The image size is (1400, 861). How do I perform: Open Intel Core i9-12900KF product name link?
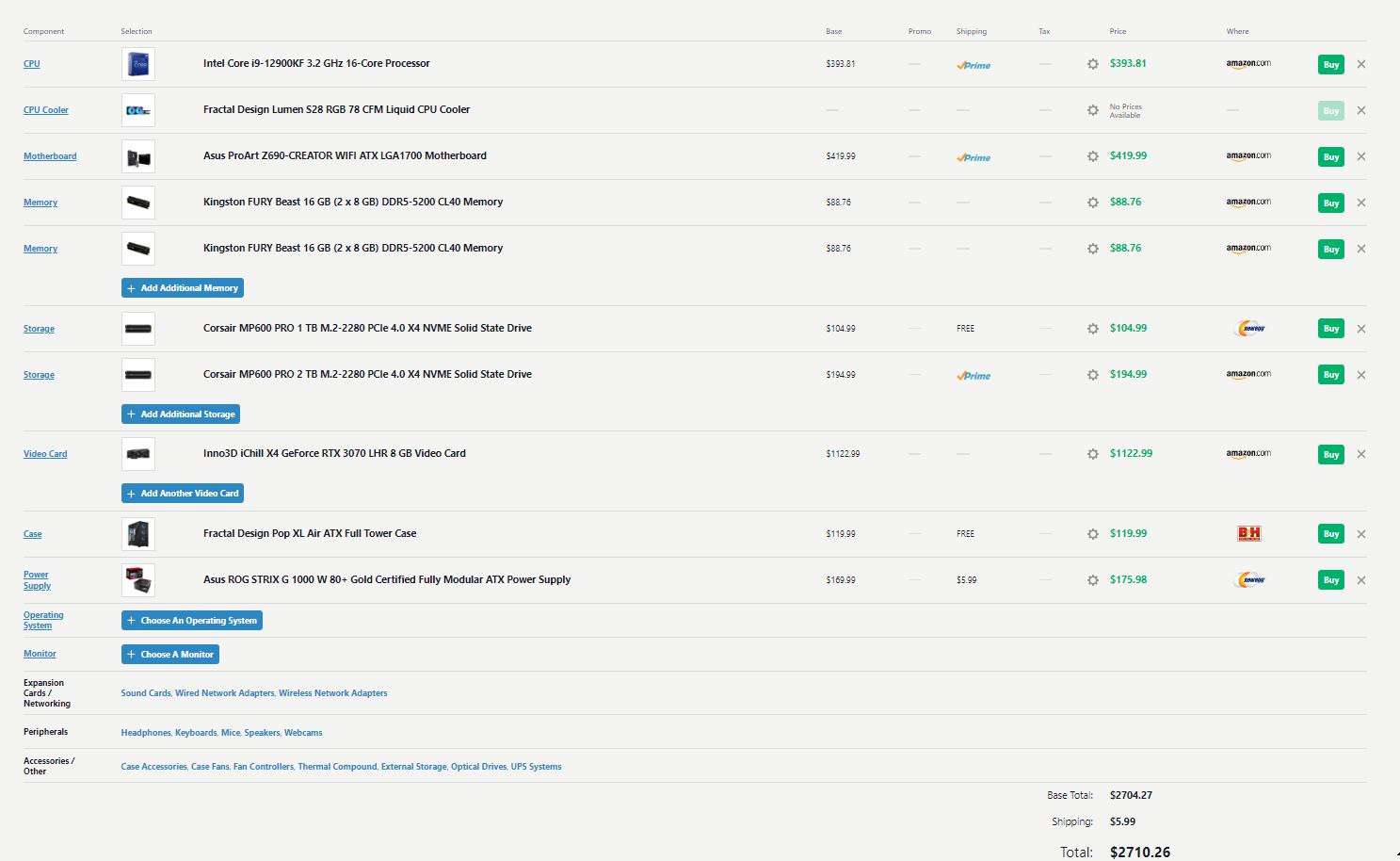316,64
